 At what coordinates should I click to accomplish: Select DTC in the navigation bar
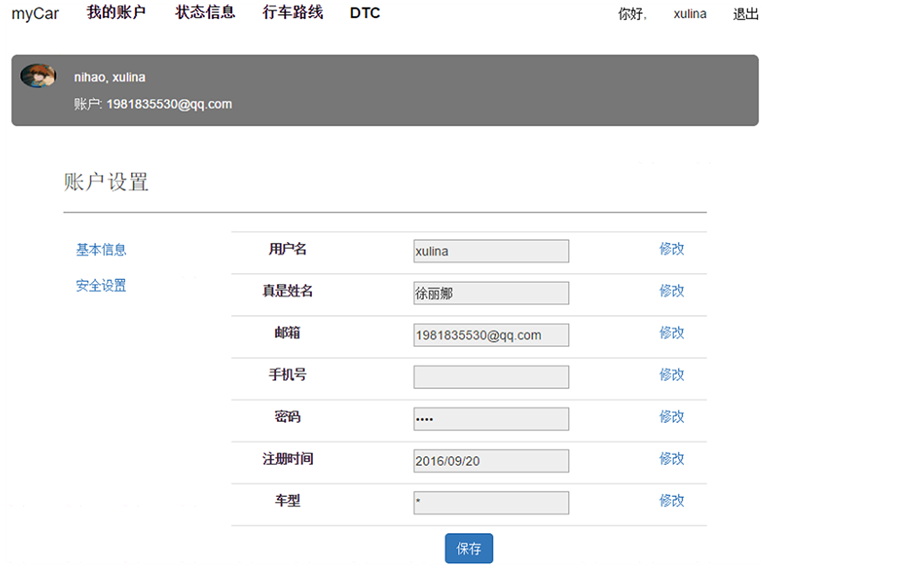[x=365, y=14]
